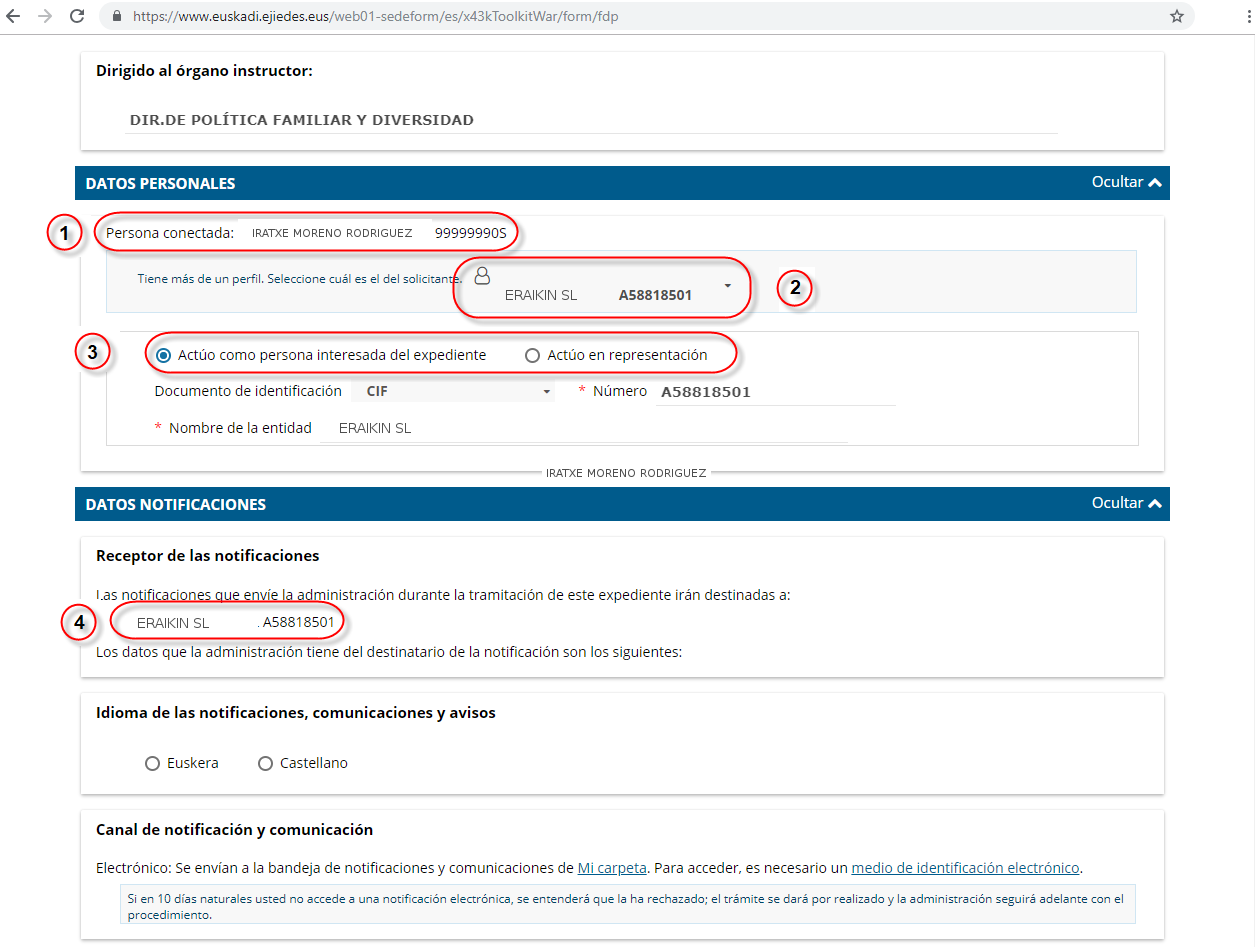Image resolution: width=1255 pixels, height=947 pixels.
Task: Select 'Actúo como persona interesada del expediente'
Action: pos(164,355)
